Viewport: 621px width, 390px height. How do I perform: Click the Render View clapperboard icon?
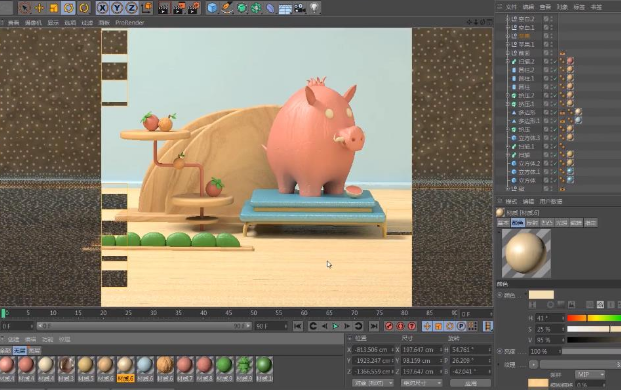point(163,8)
